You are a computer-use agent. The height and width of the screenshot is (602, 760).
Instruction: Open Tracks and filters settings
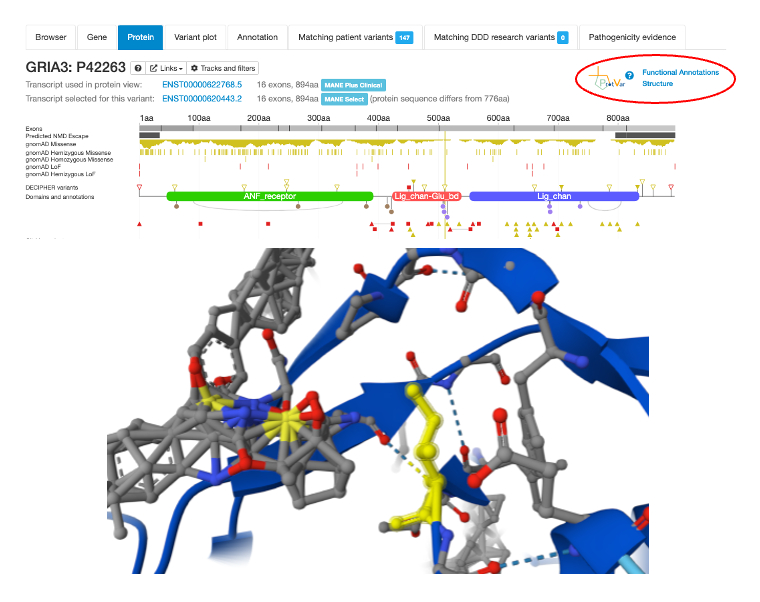pyautogui.click(x=223, y=68)
